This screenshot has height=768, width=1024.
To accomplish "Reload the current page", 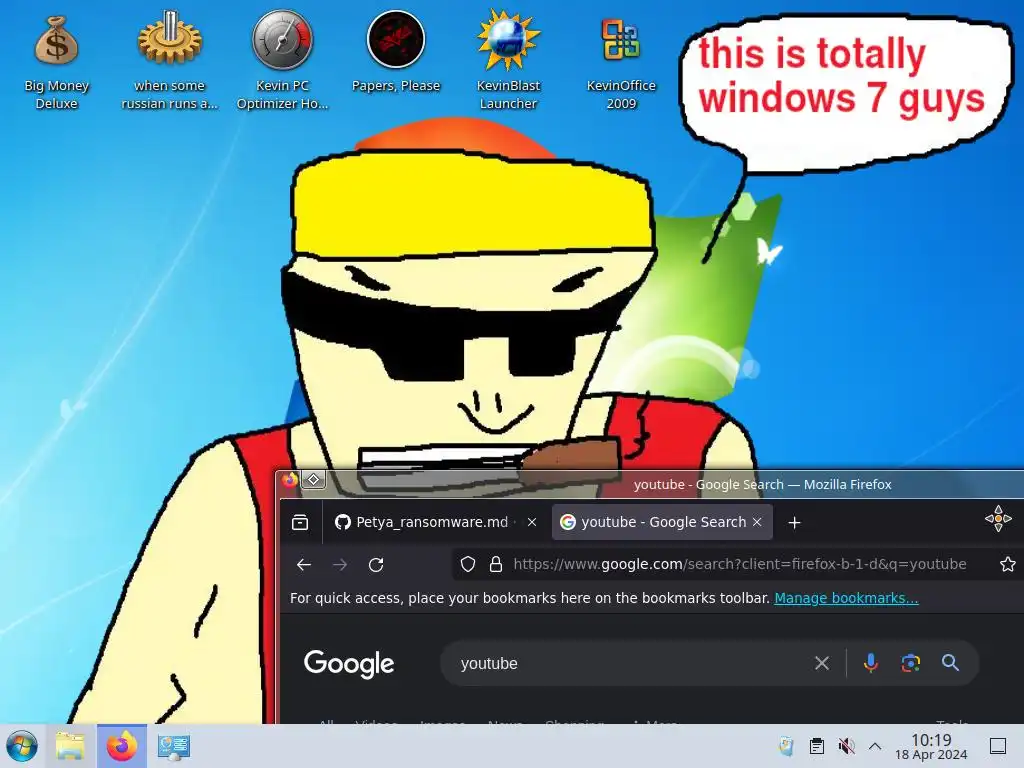I will pyautogui.click(x=376, y=564).
